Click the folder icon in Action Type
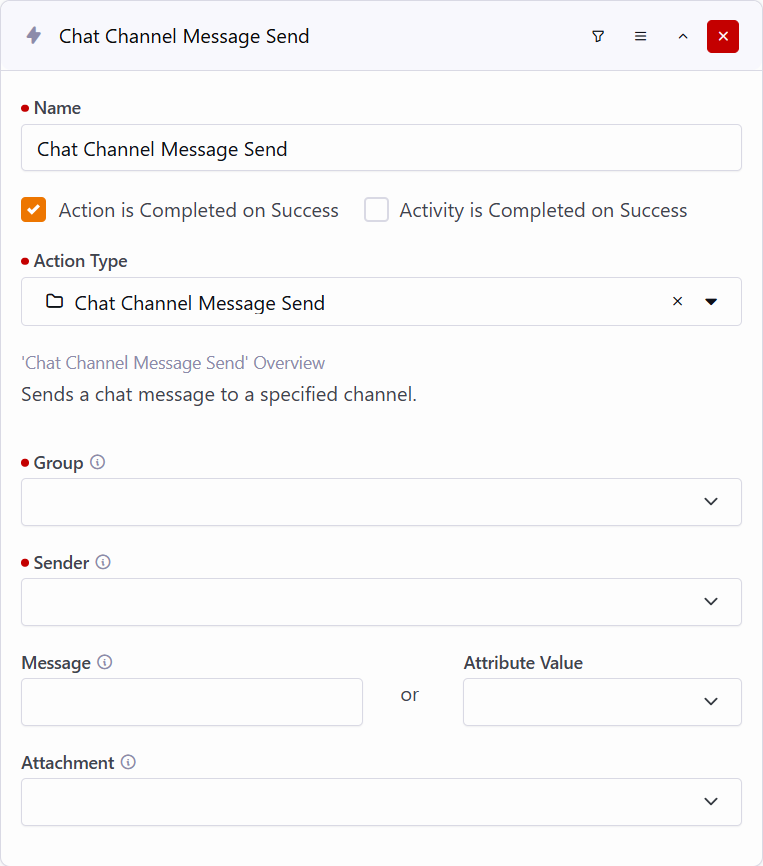The width and height of the screenshot is (763, 866). coord(55,302)
